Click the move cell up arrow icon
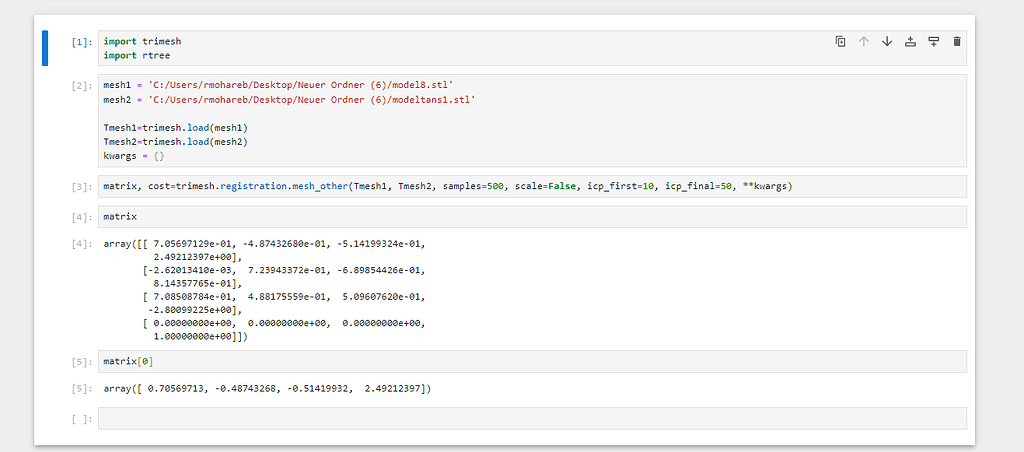 (863, 41)
